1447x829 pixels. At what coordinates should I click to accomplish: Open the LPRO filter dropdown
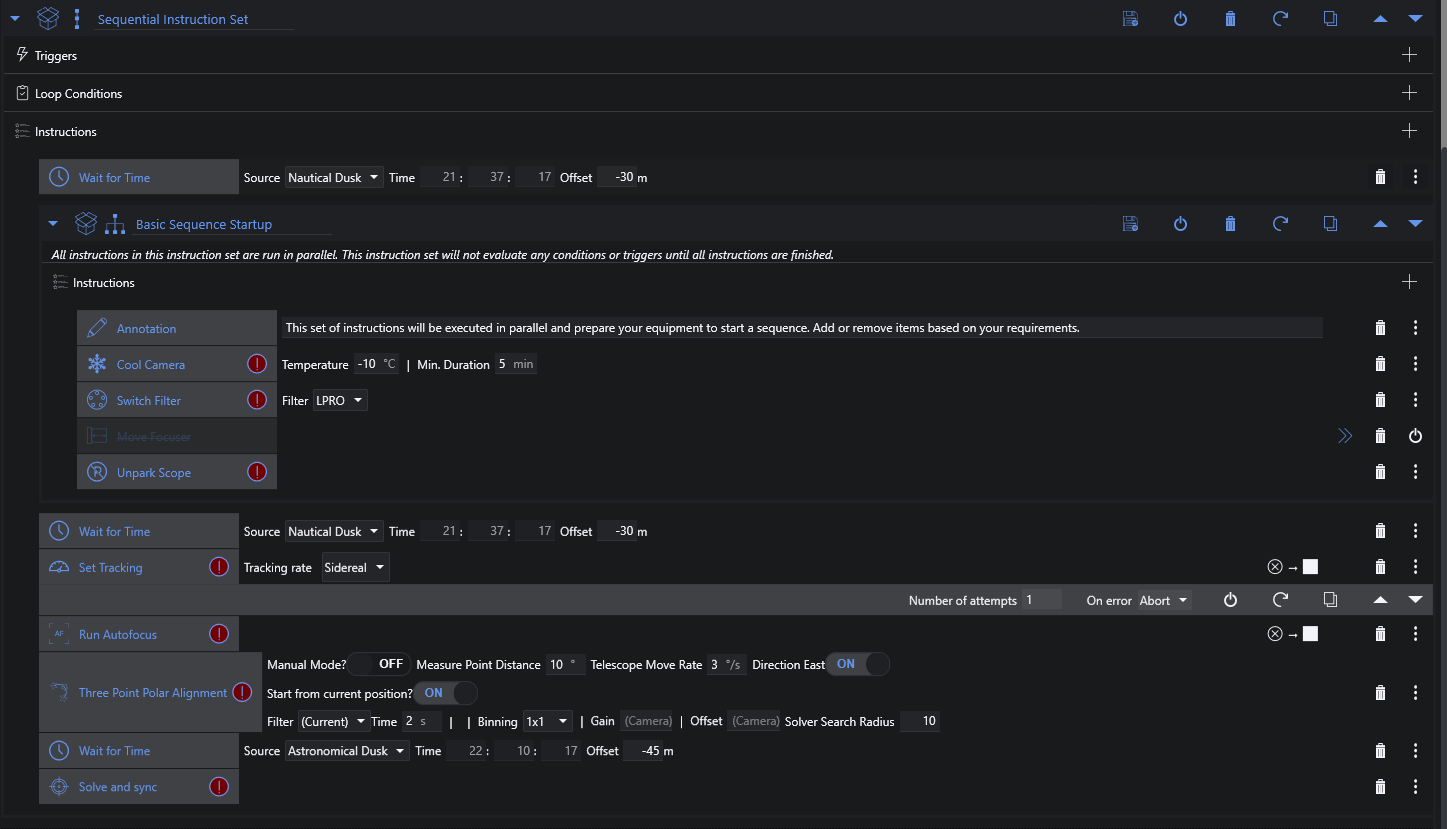pyautogui.click(x=340, y=400)
